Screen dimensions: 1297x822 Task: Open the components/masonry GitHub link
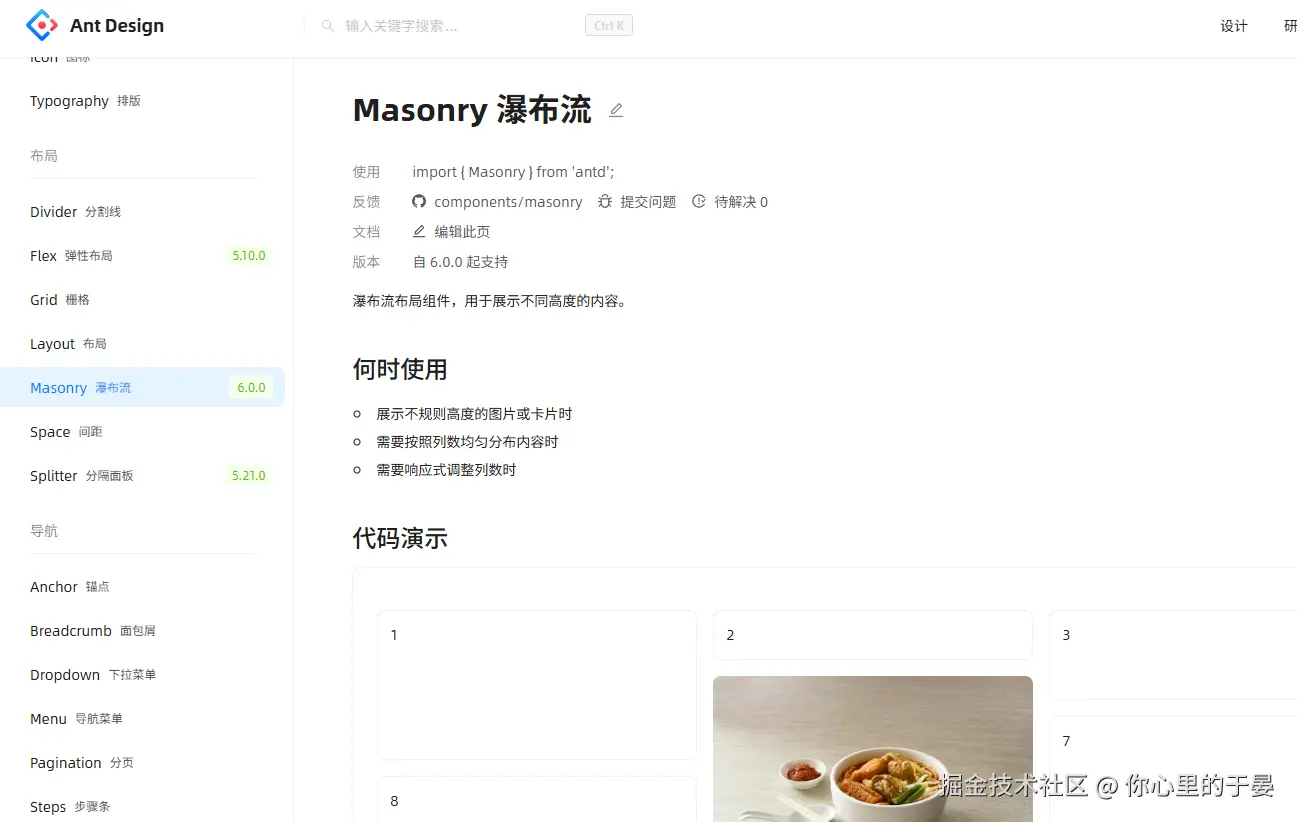[508, 202]
